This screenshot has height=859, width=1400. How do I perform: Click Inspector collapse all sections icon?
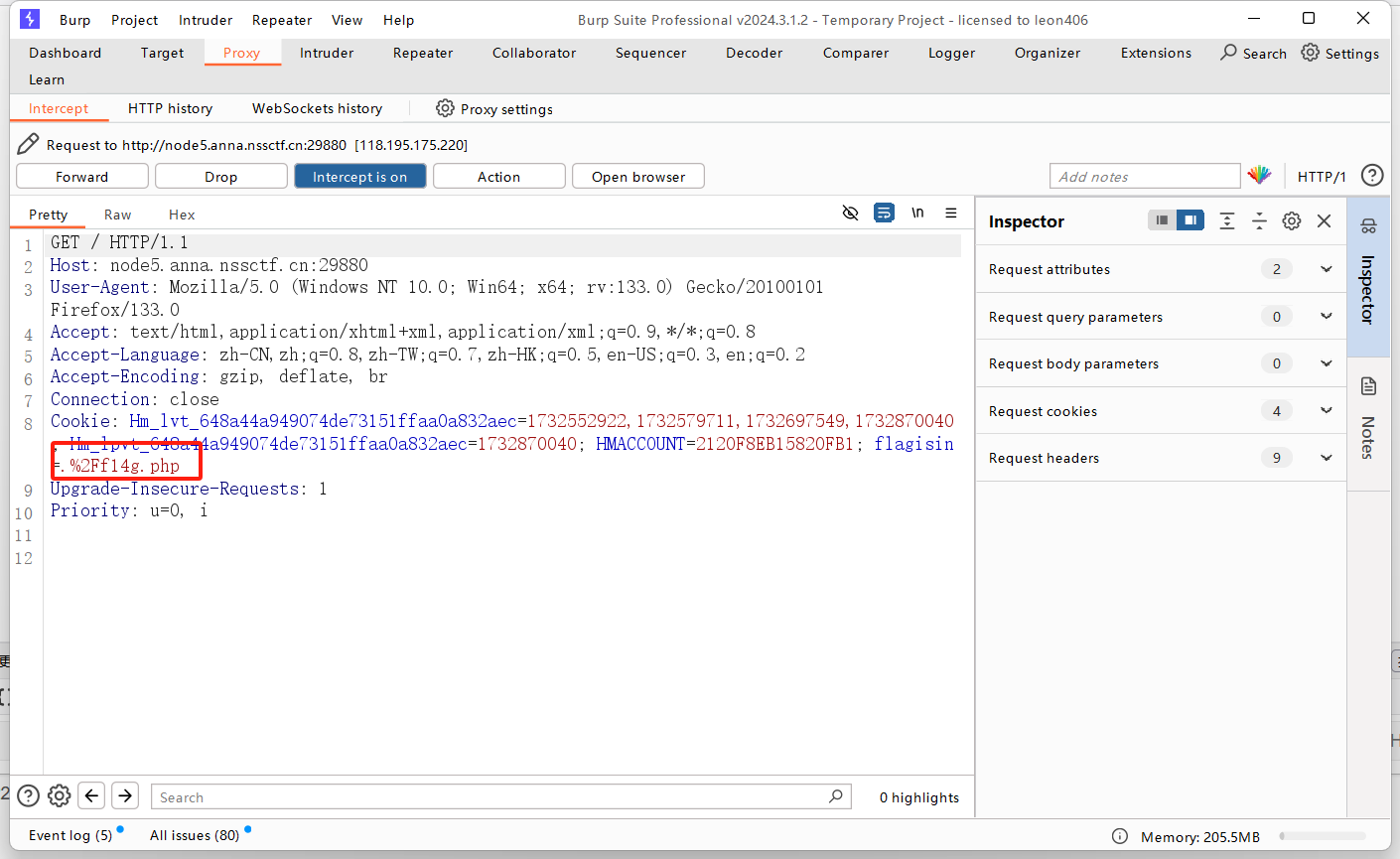click(x=1259, y=220)
